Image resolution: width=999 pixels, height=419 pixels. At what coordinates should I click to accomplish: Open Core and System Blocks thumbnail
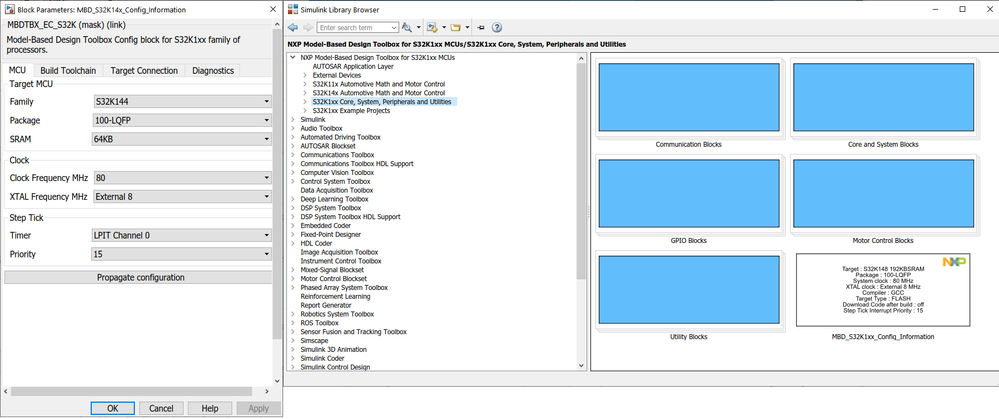pos(883,96)
